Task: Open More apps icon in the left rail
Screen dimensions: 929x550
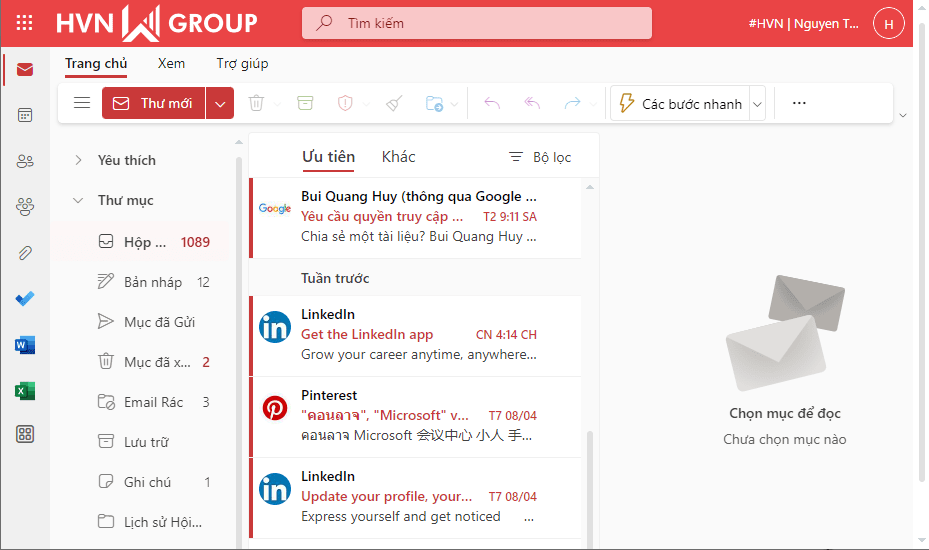Action: pyautogui.click(x=25, y=434)
